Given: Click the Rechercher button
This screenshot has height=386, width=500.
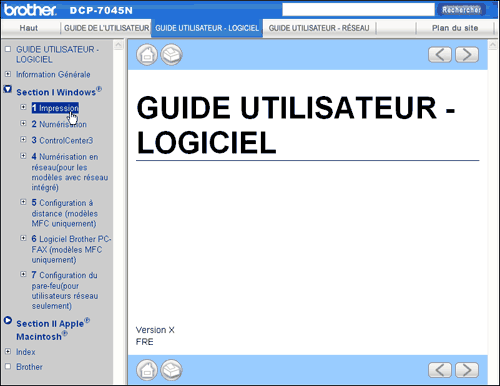Looking at the screenshot, I should [x=461, y=10].
